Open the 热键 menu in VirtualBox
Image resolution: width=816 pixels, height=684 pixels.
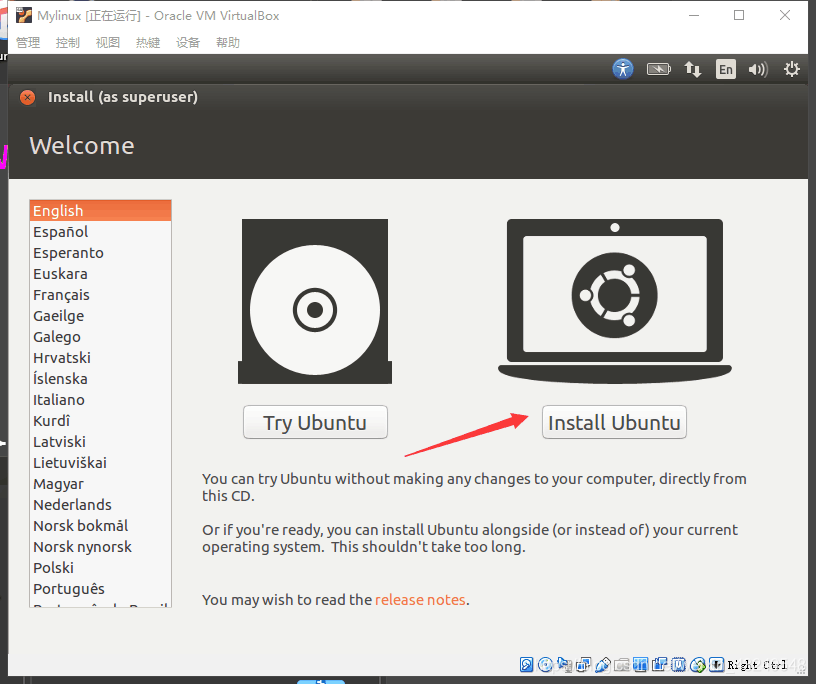(148, 42)
